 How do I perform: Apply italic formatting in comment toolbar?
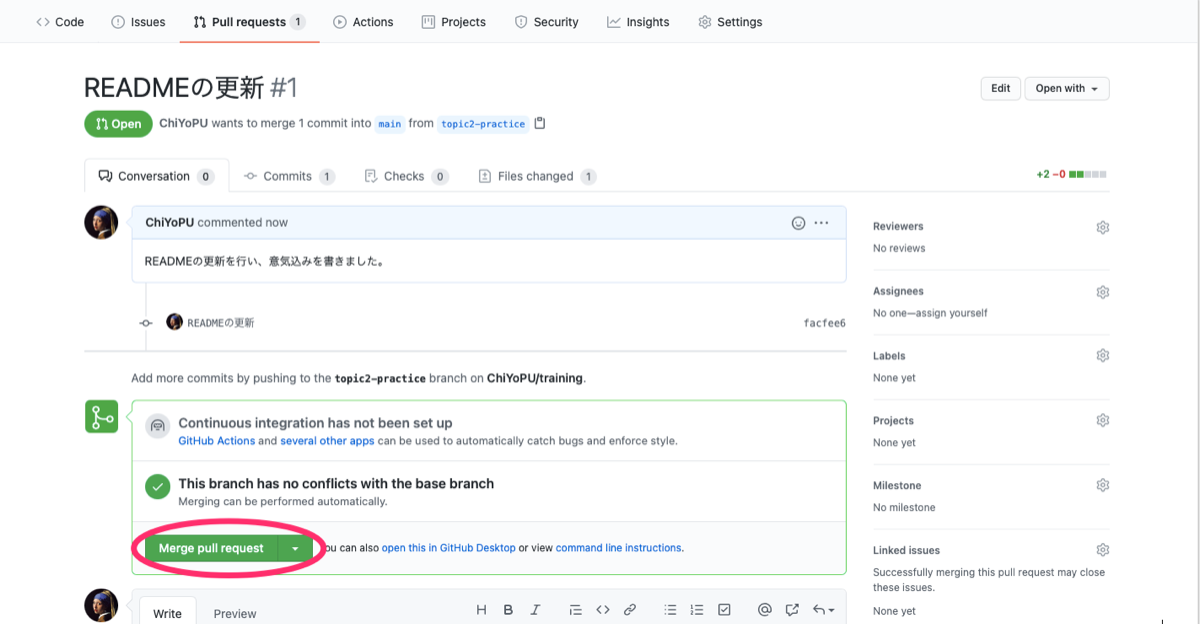point(535,609)
